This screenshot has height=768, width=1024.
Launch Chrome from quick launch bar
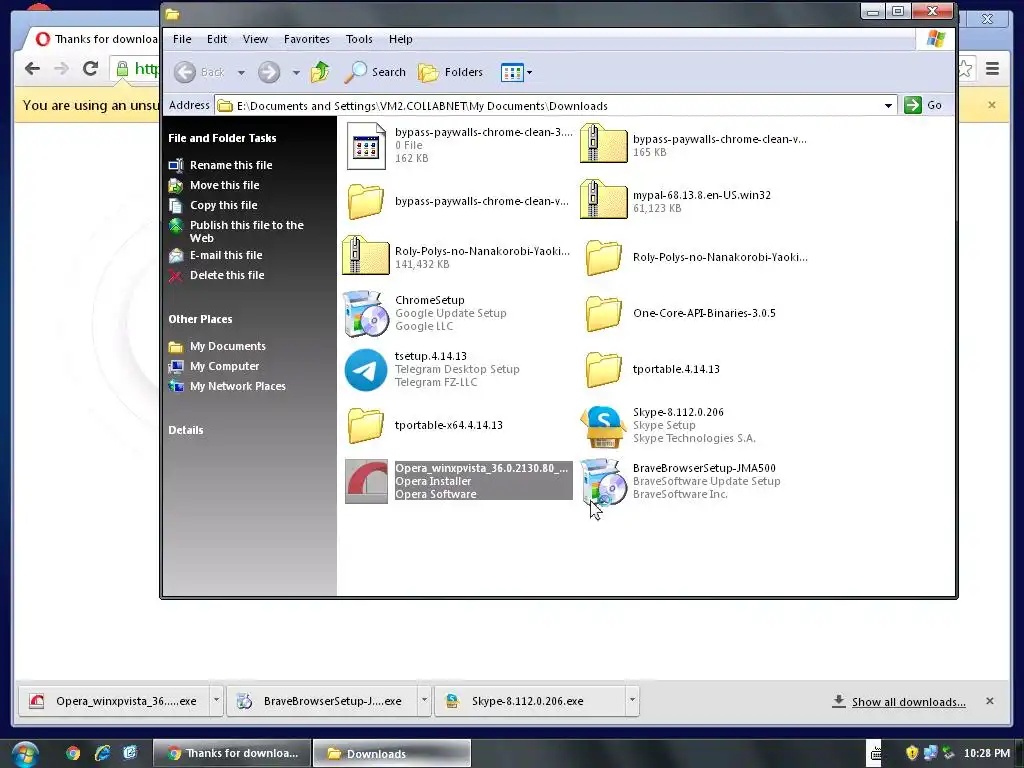pos(72,753)
